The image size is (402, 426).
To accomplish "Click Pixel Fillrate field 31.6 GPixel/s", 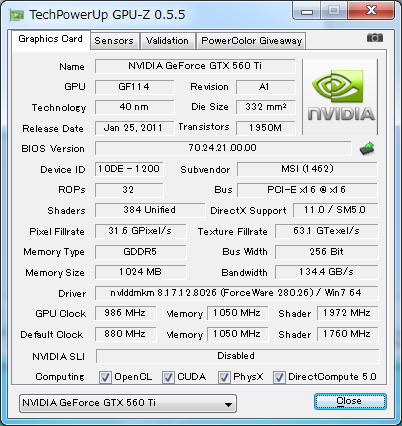I will coord(140,231).
